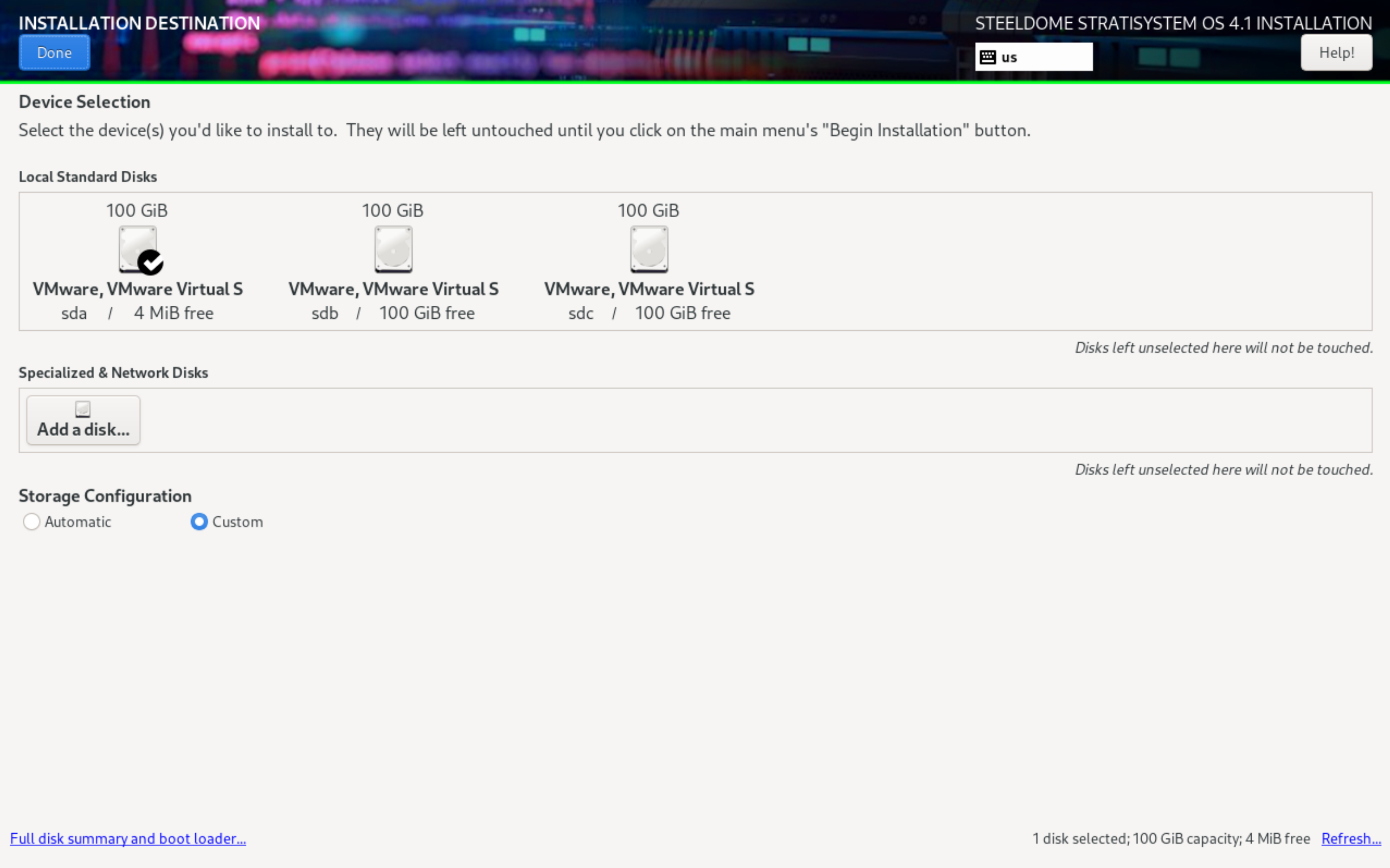Select the sdb disk icon

tap(393, 249)
